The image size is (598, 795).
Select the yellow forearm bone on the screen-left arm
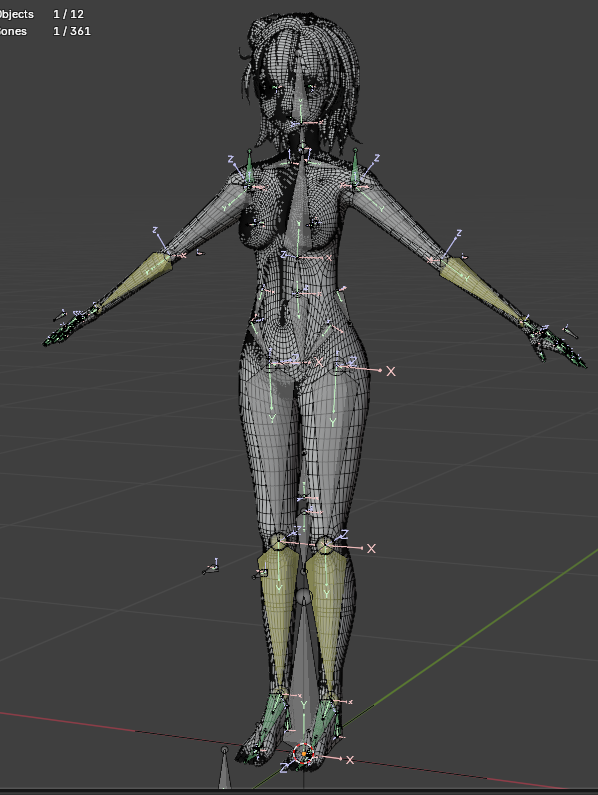coord(136,281)
